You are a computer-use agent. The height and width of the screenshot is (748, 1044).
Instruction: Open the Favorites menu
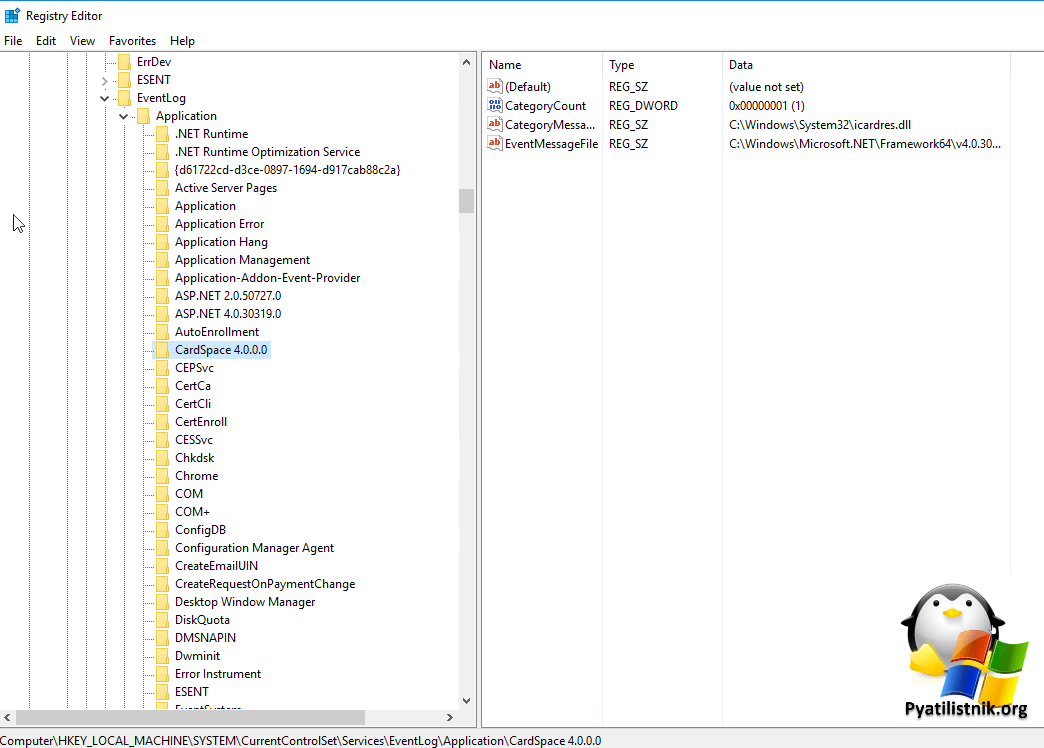(x=132, y=41)
